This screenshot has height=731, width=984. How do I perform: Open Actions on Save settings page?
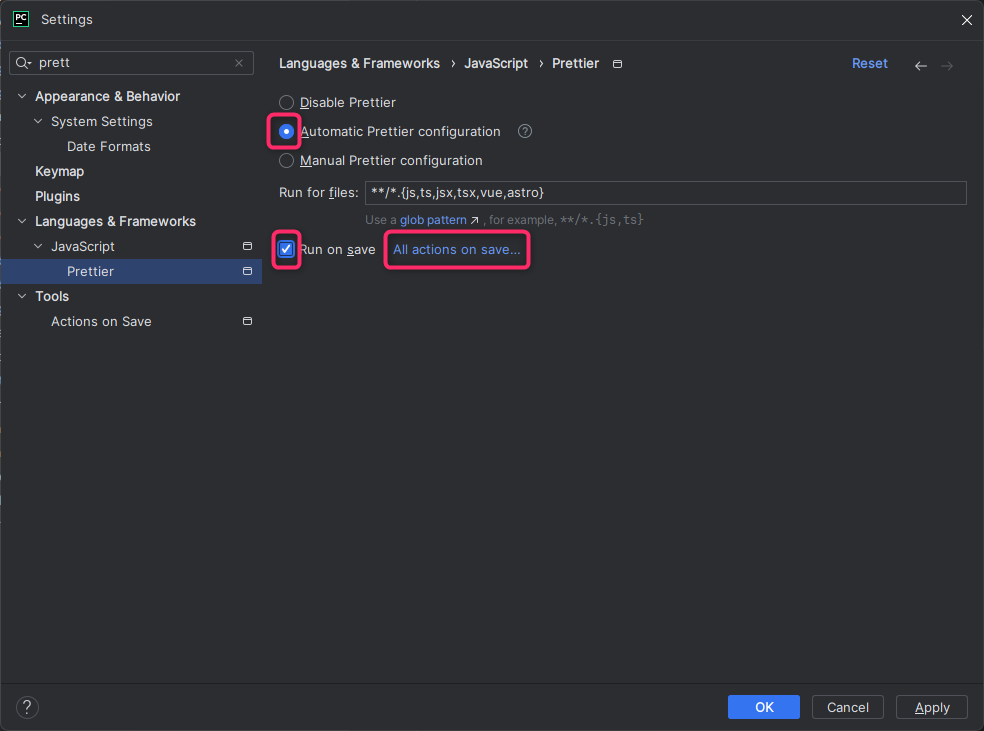101,321
